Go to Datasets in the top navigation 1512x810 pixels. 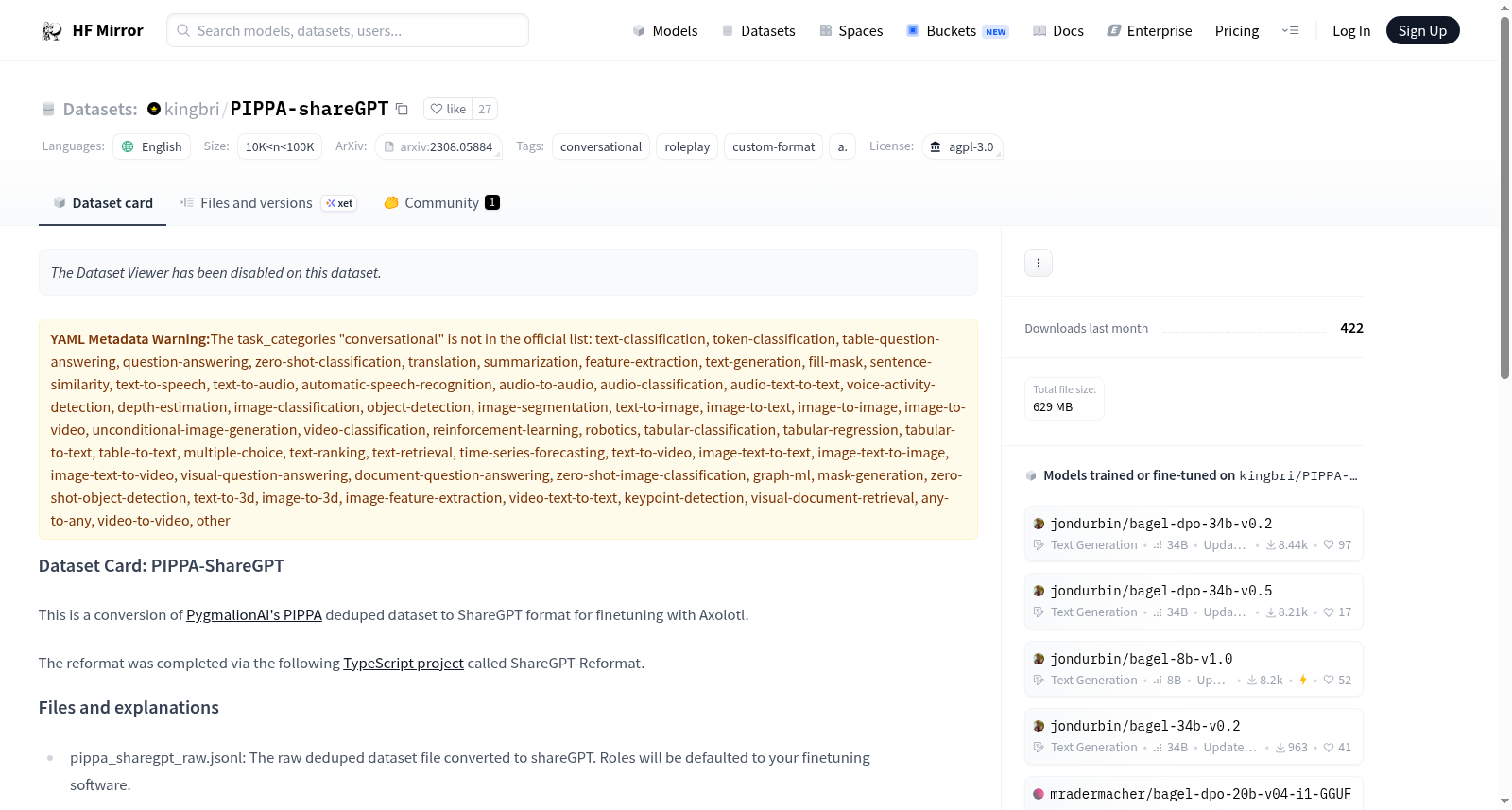click(x=758, y=30)
